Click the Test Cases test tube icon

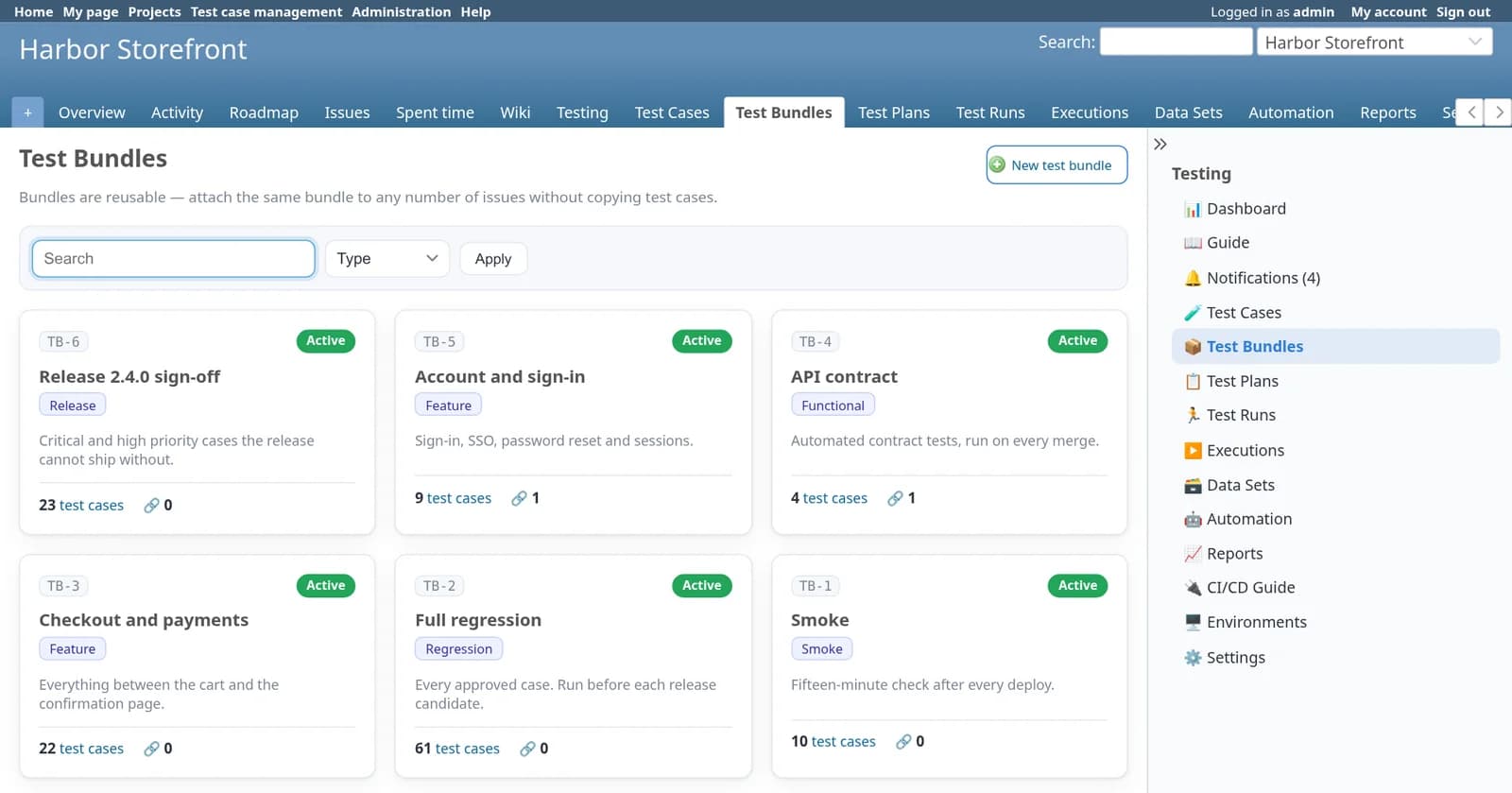coord(1193,313)
